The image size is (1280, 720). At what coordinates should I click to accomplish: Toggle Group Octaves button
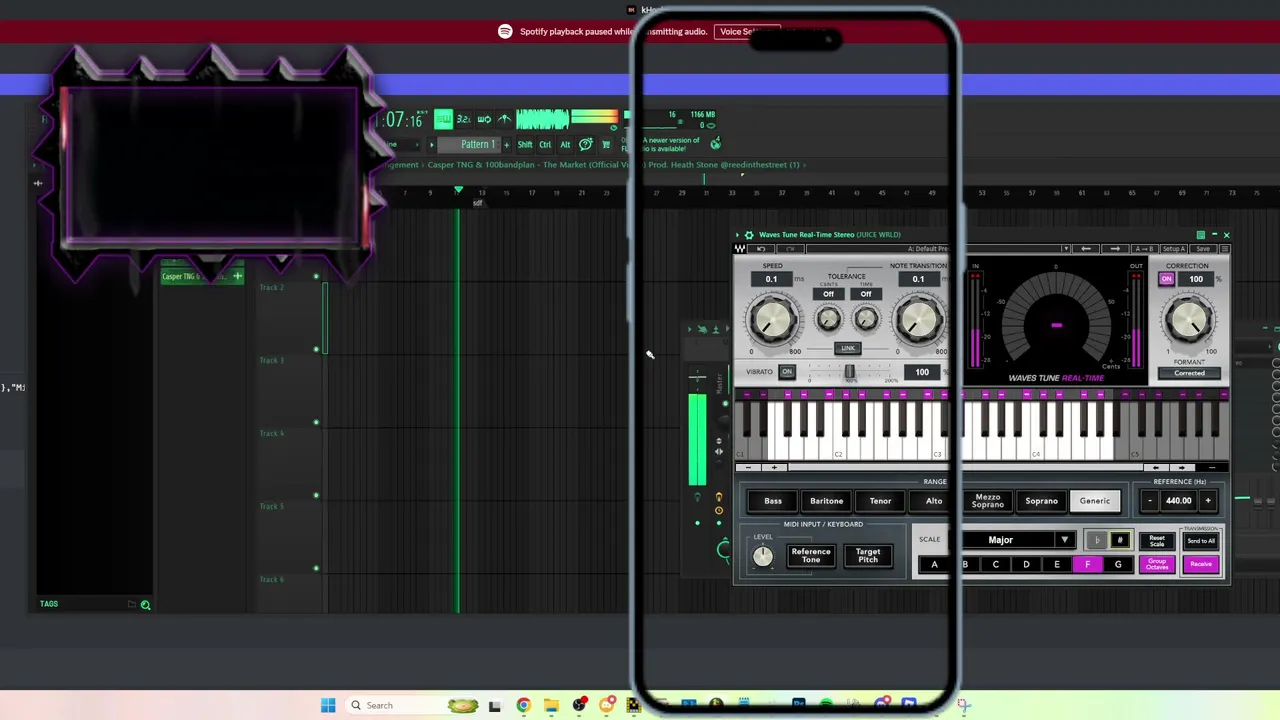coord(1157,564)
